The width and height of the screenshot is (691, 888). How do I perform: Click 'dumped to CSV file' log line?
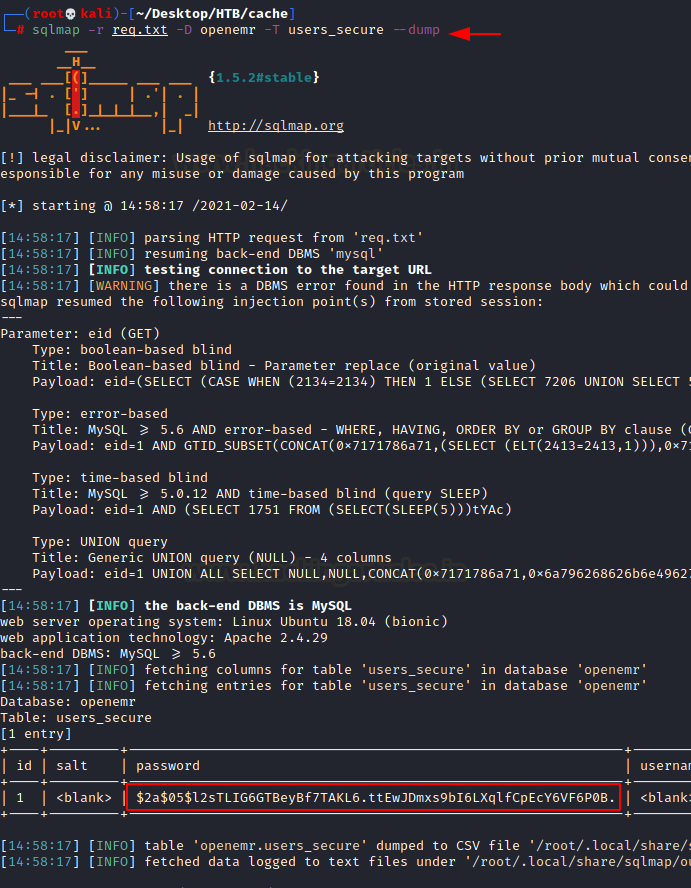point(346,846)
